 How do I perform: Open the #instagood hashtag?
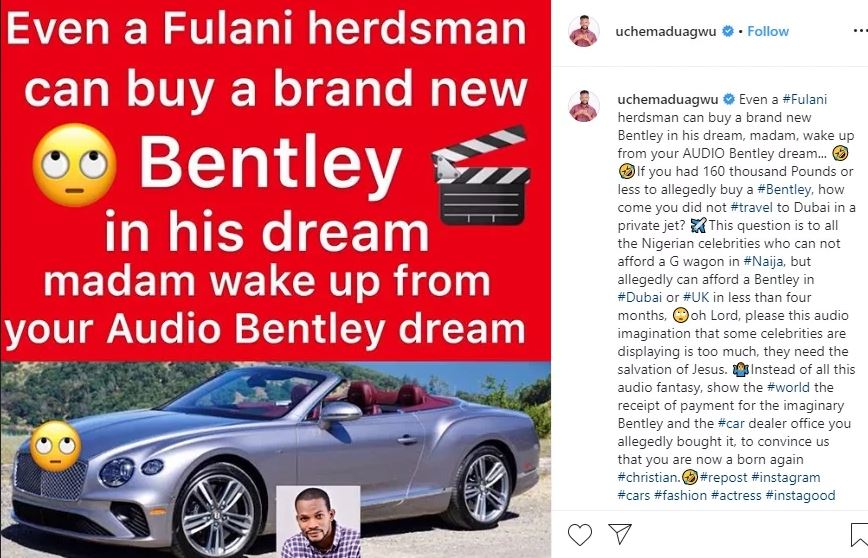[800, 495]
